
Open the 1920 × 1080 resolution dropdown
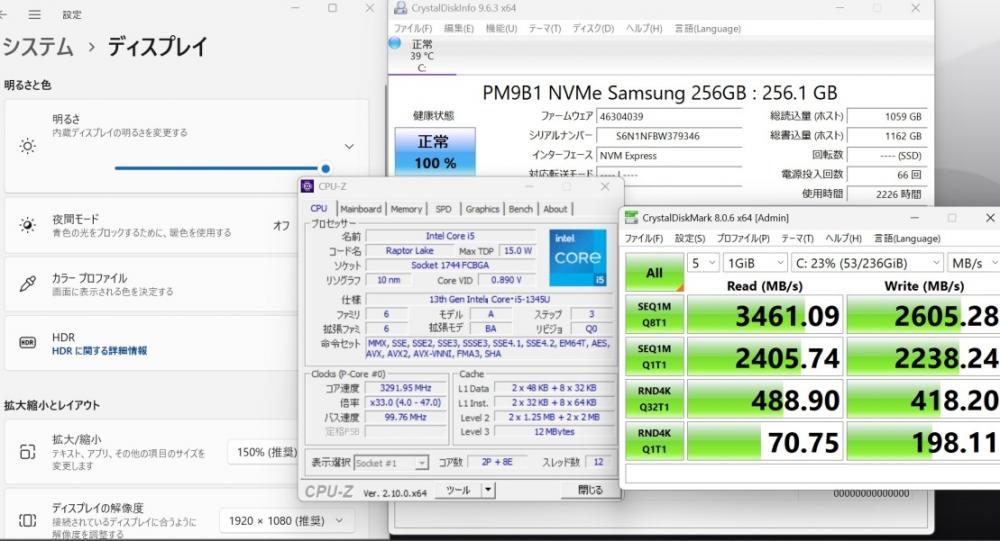[x=286, y=521]
